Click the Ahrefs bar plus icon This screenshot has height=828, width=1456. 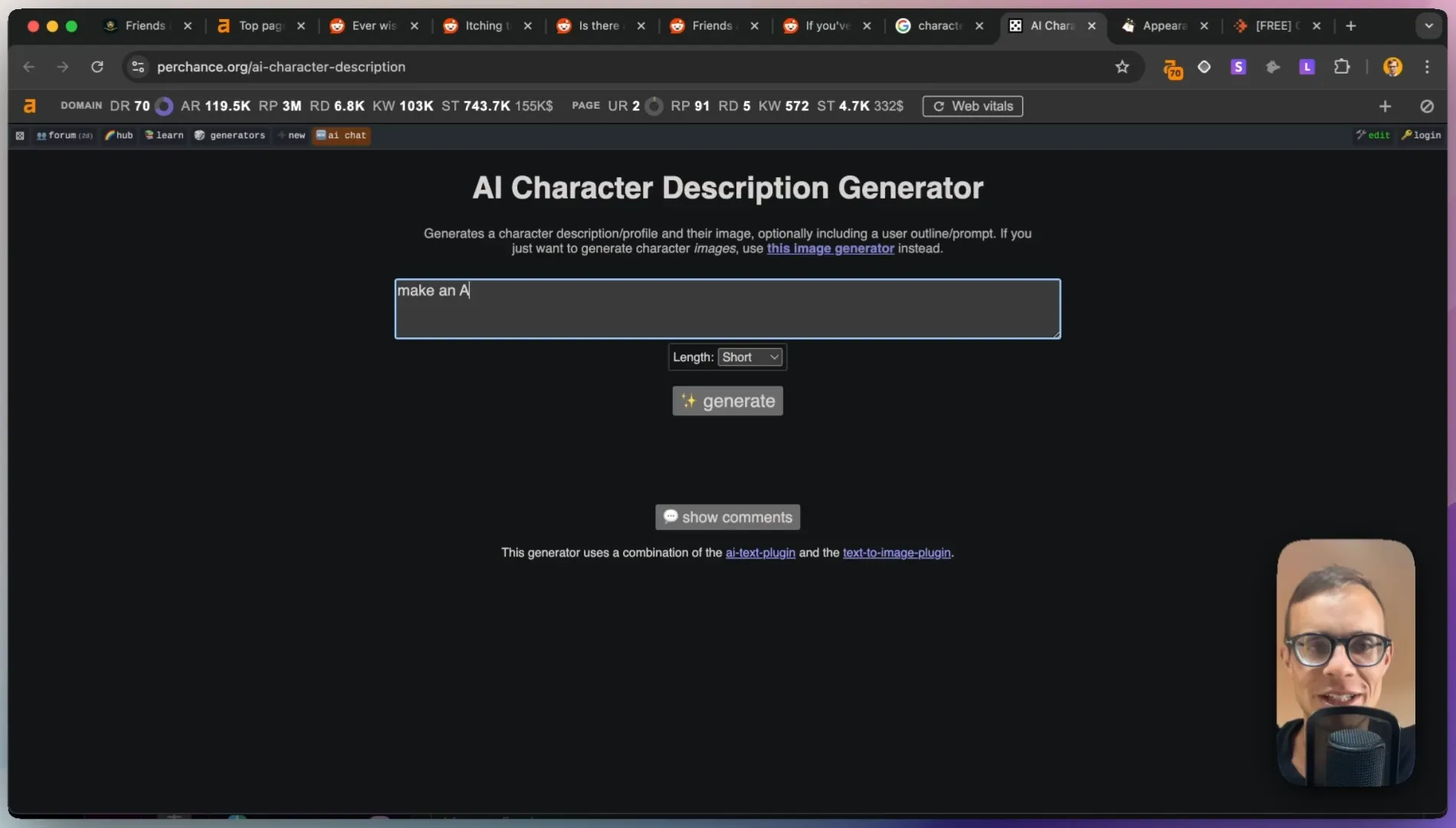click(1385, 106)
